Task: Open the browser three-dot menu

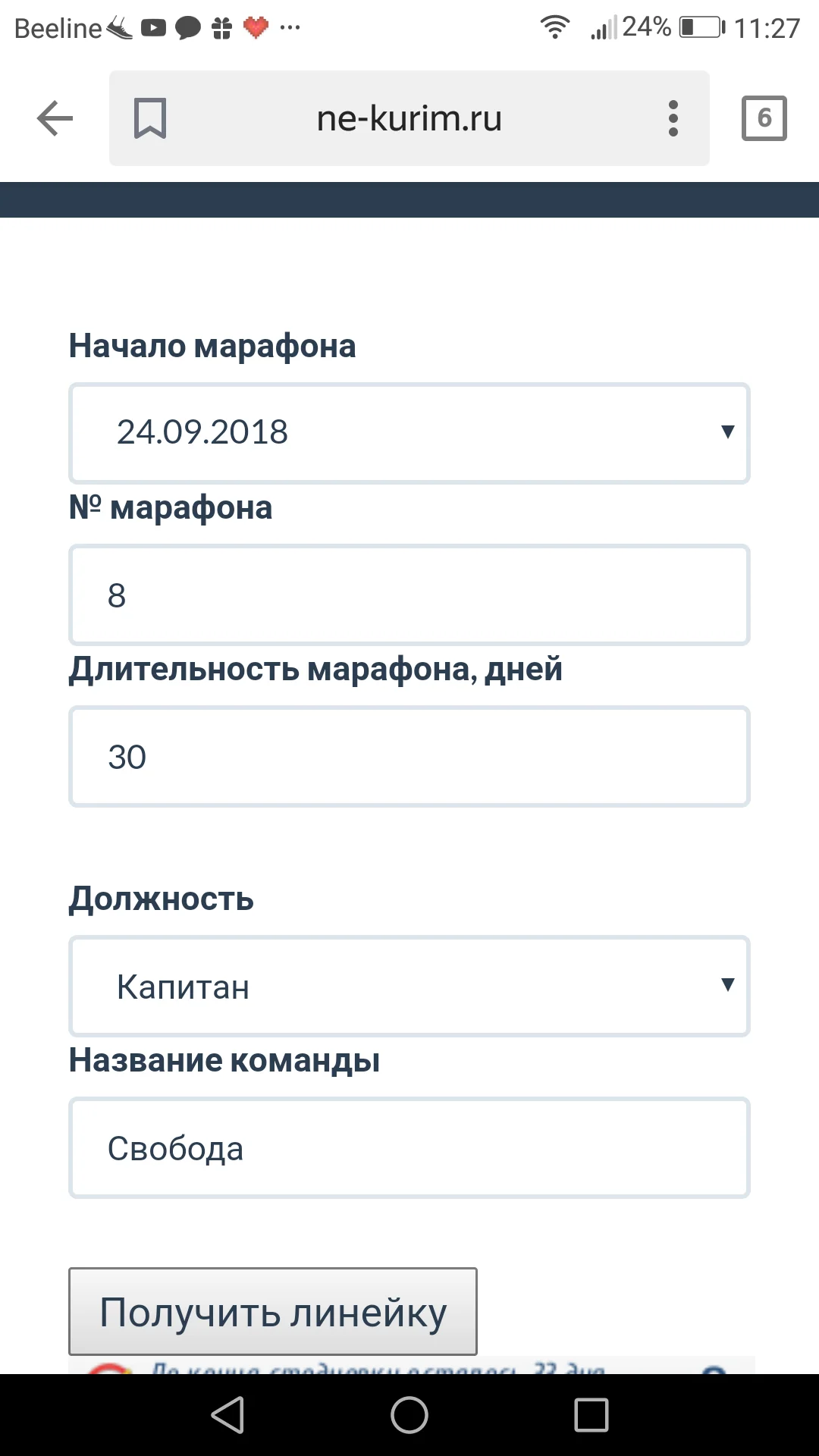Action: (672, 118)
